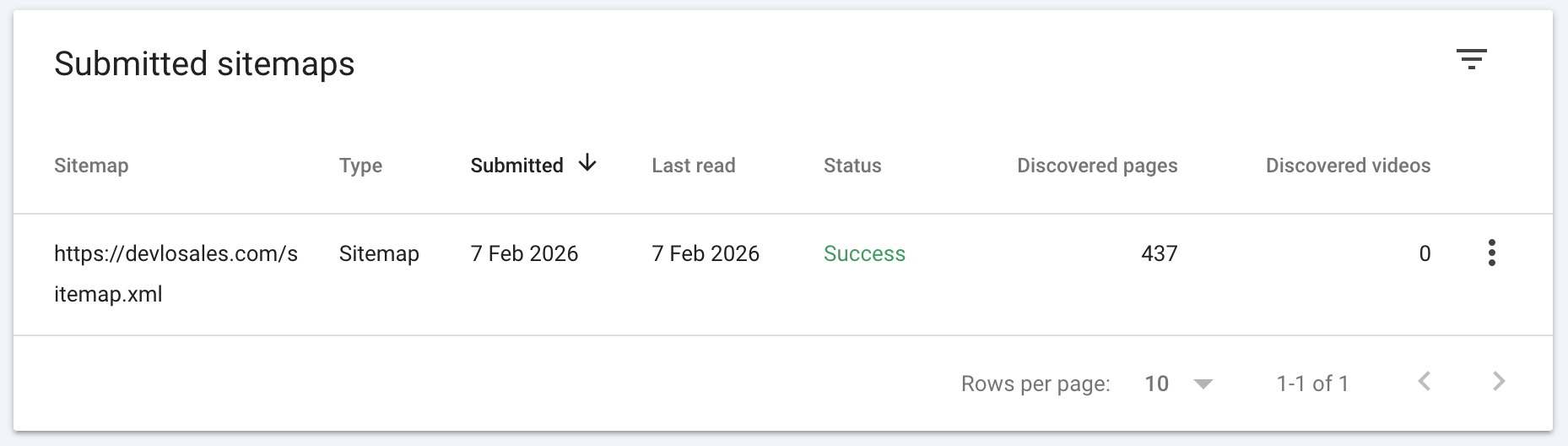Click the Sitemap type cell
1568x446 pixels.
click(x=379, y=254)
